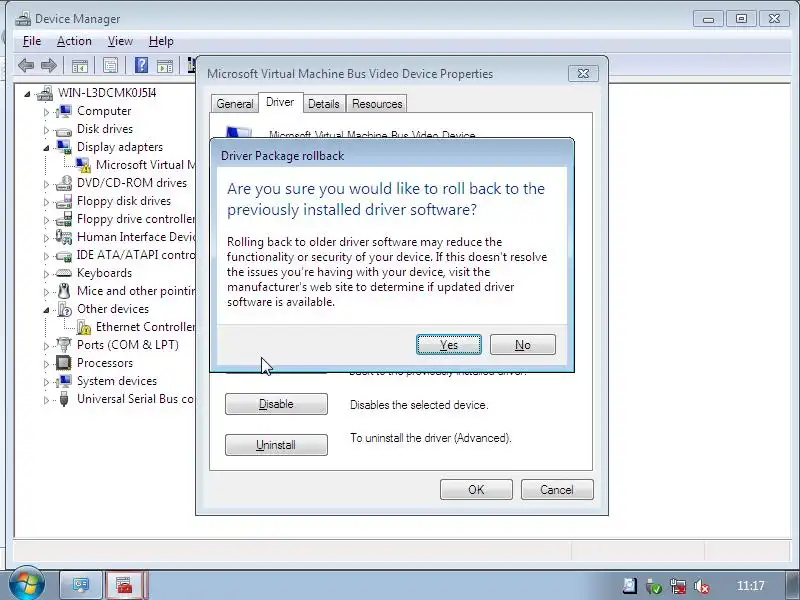The width and height of the screenshot is (800, 600).
Task: Click the Ethernet Controller warning icon
Action: point(83,327)
